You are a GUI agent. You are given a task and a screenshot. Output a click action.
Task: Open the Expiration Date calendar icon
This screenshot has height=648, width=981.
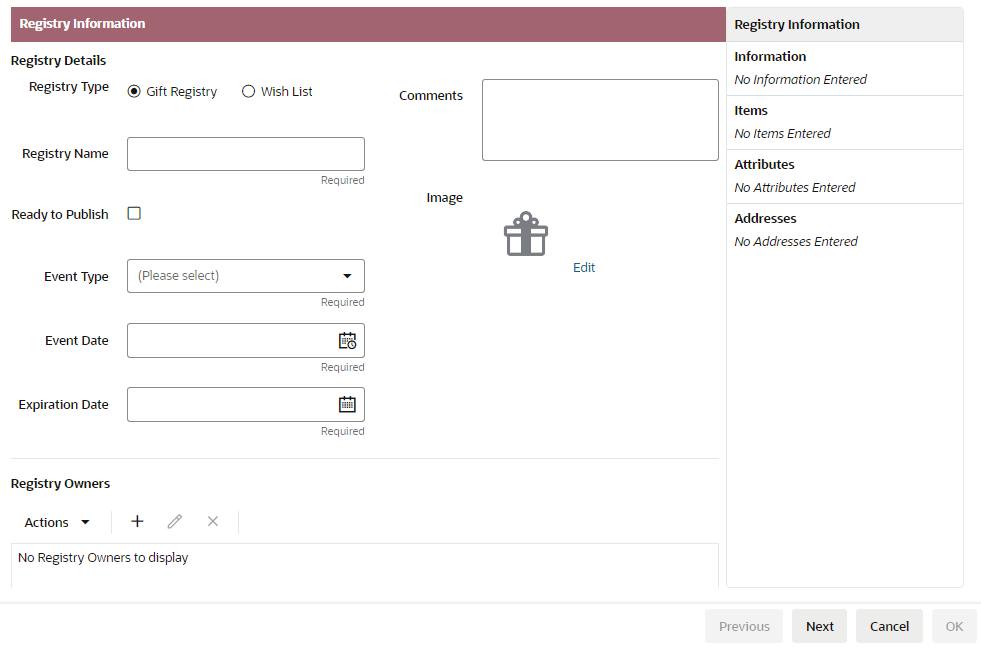pyautogui.click(x=346, y=404)
